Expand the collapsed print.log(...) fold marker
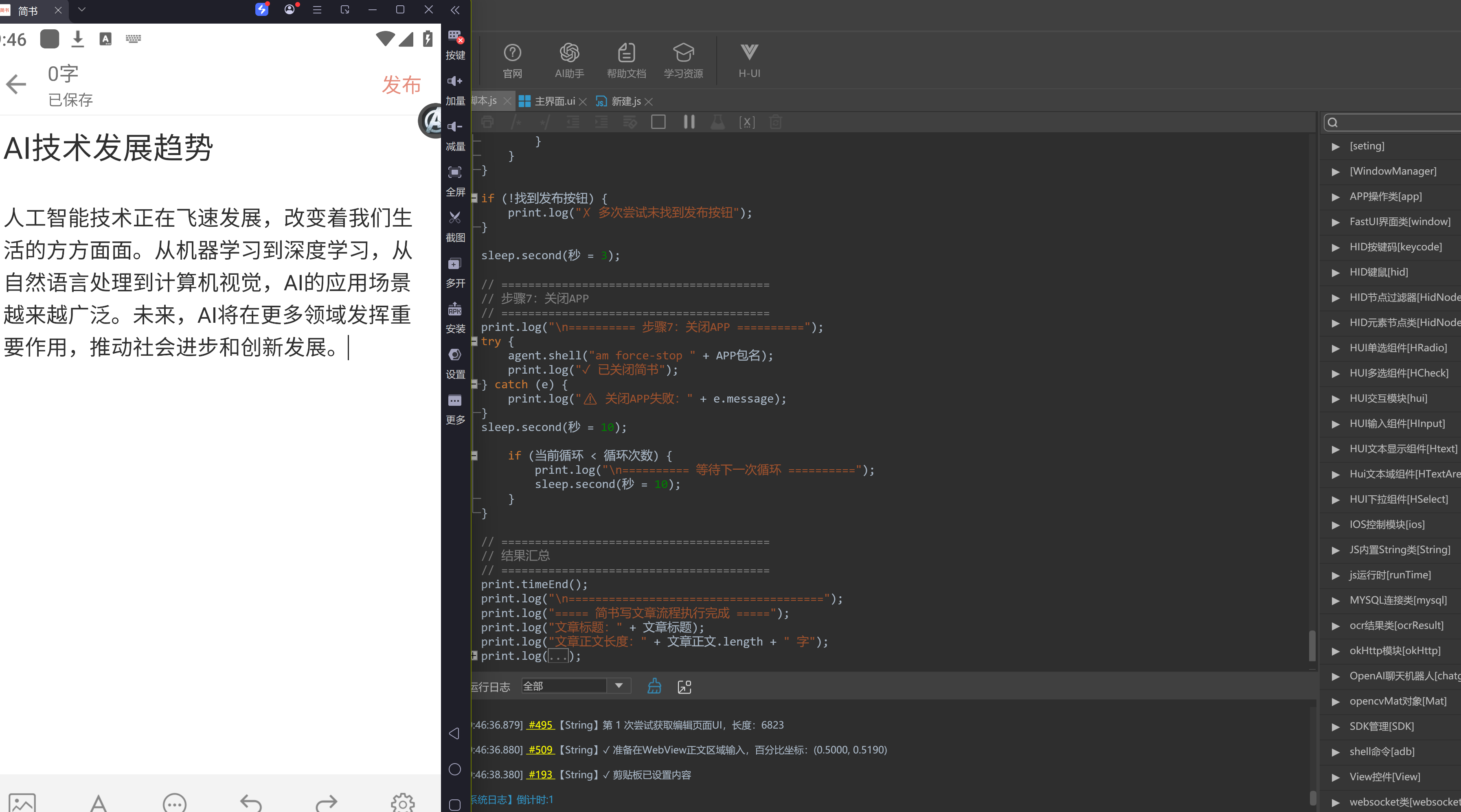1461x812 pixels. pyautogui.click(x=474, y=656)
